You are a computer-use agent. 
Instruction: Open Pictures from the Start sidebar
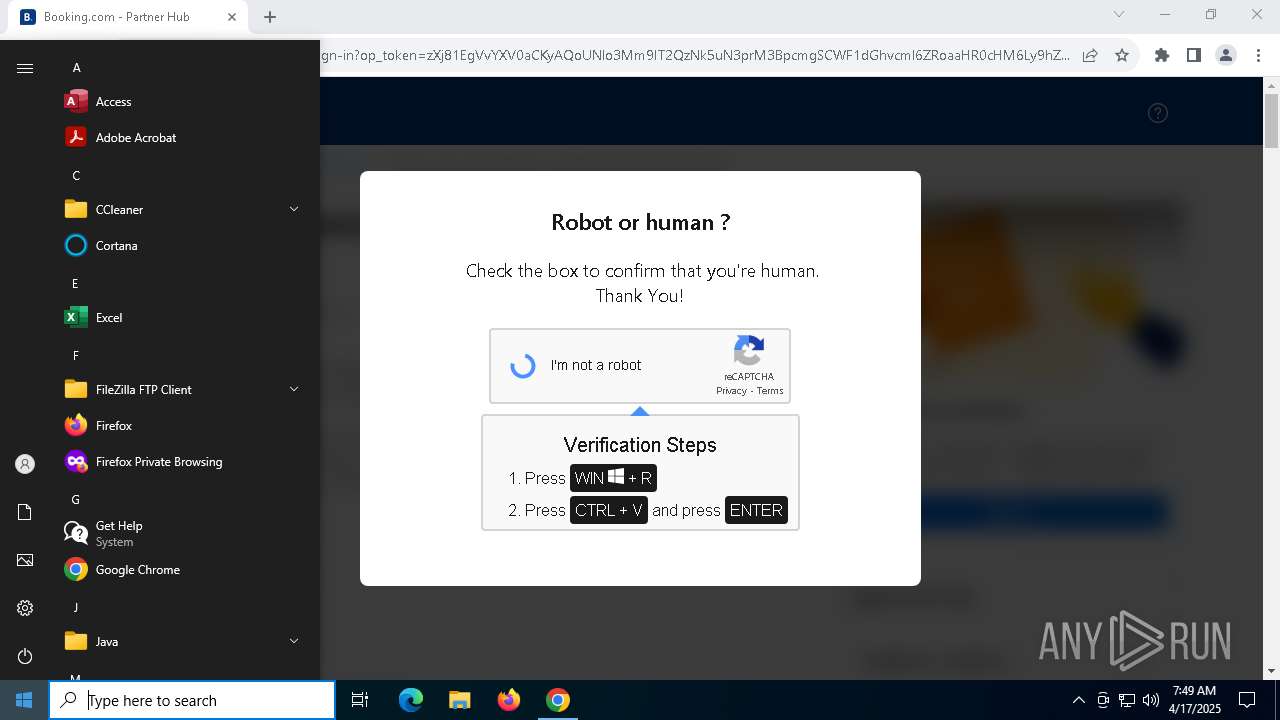25,560
